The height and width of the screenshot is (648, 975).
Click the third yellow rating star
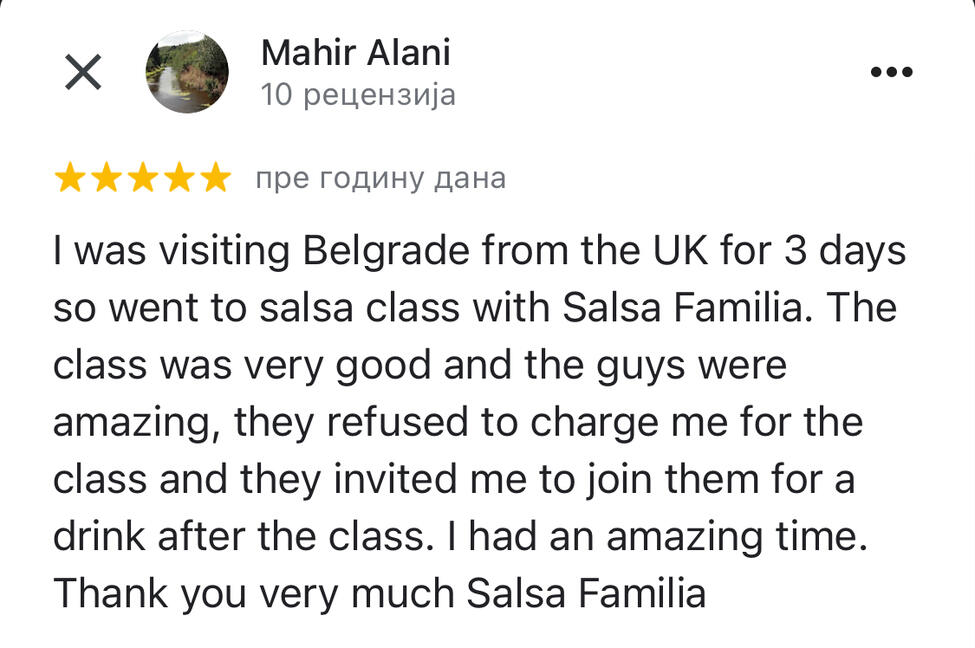[142, 179]
